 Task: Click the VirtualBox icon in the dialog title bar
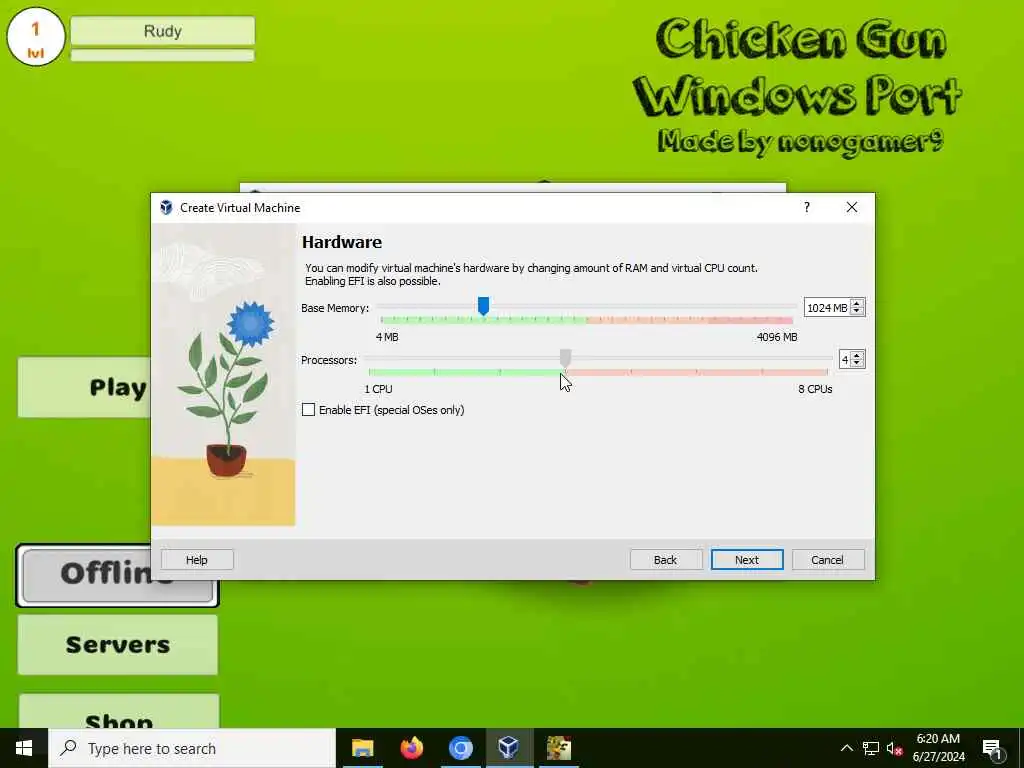167,208
